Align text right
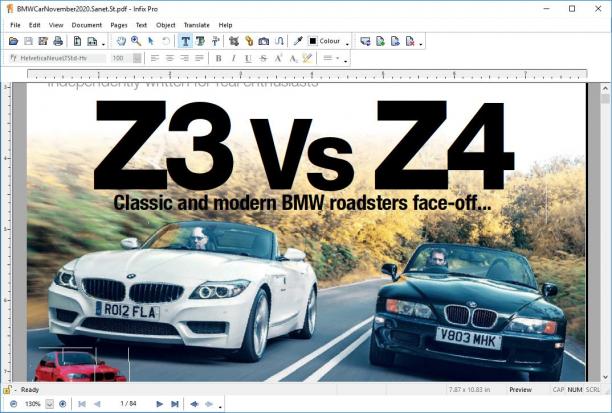 pyautogui.click(x=185, y=58)
